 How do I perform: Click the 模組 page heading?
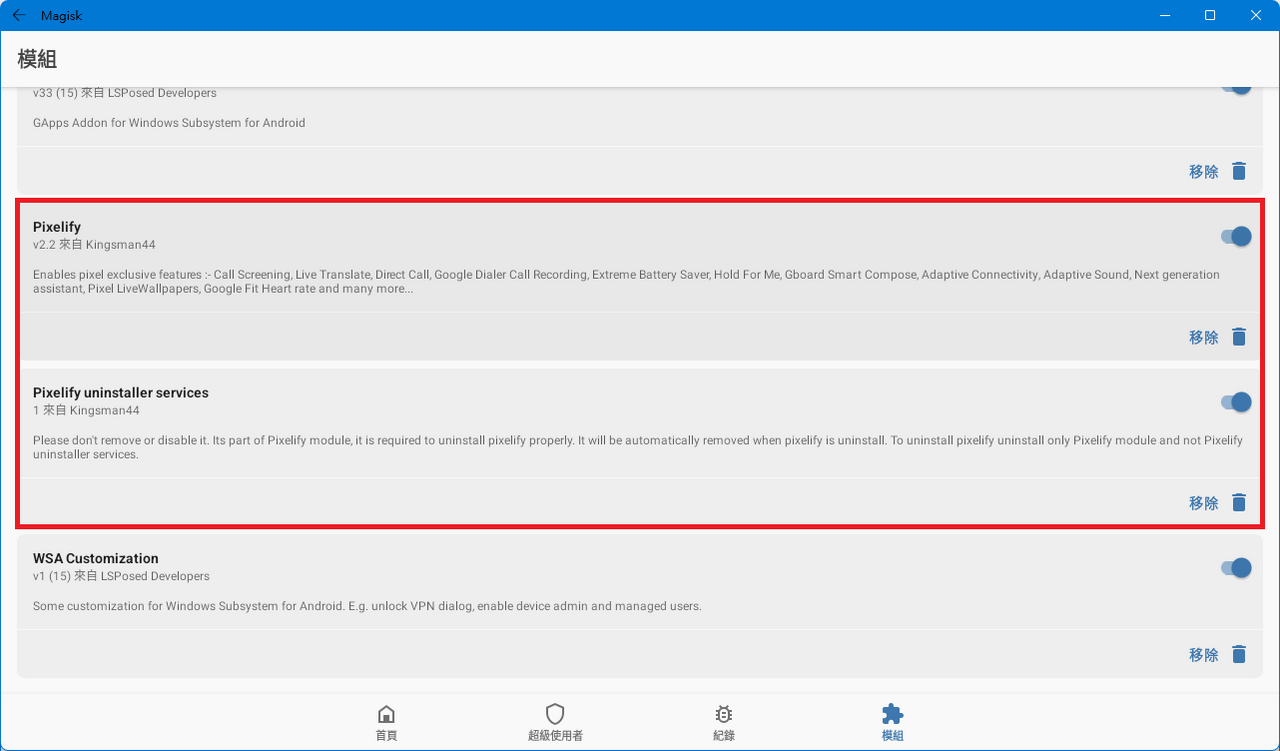click(37, 59)
